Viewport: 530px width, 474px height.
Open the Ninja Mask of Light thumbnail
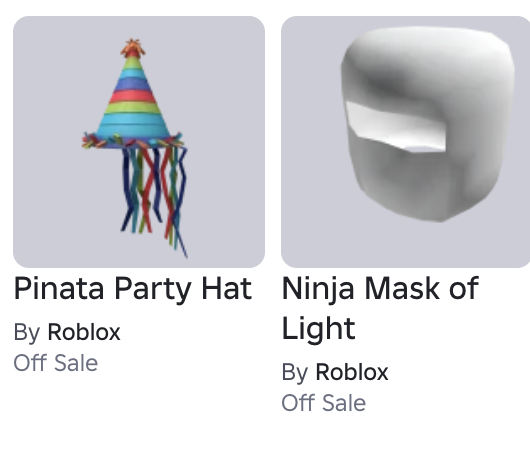click(x=405, y=142)
